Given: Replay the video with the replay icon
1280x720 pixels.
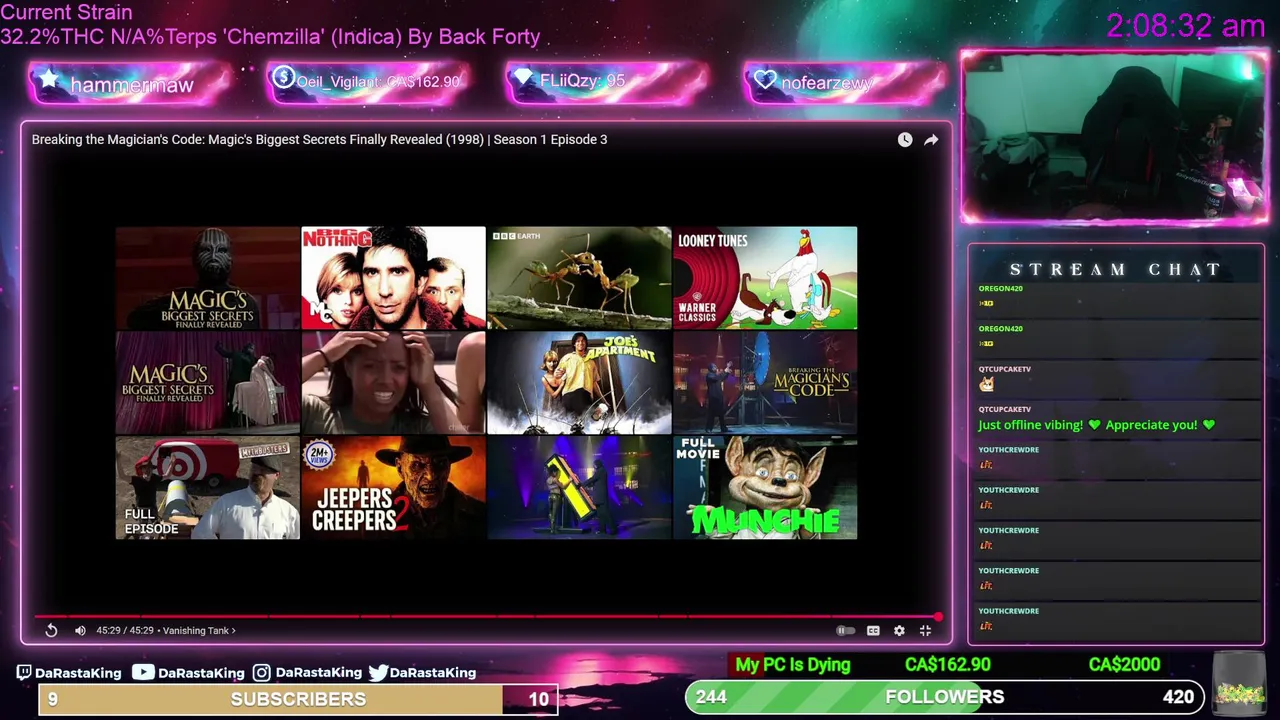Looking at the screenshot, I should (x=51, y=630).
